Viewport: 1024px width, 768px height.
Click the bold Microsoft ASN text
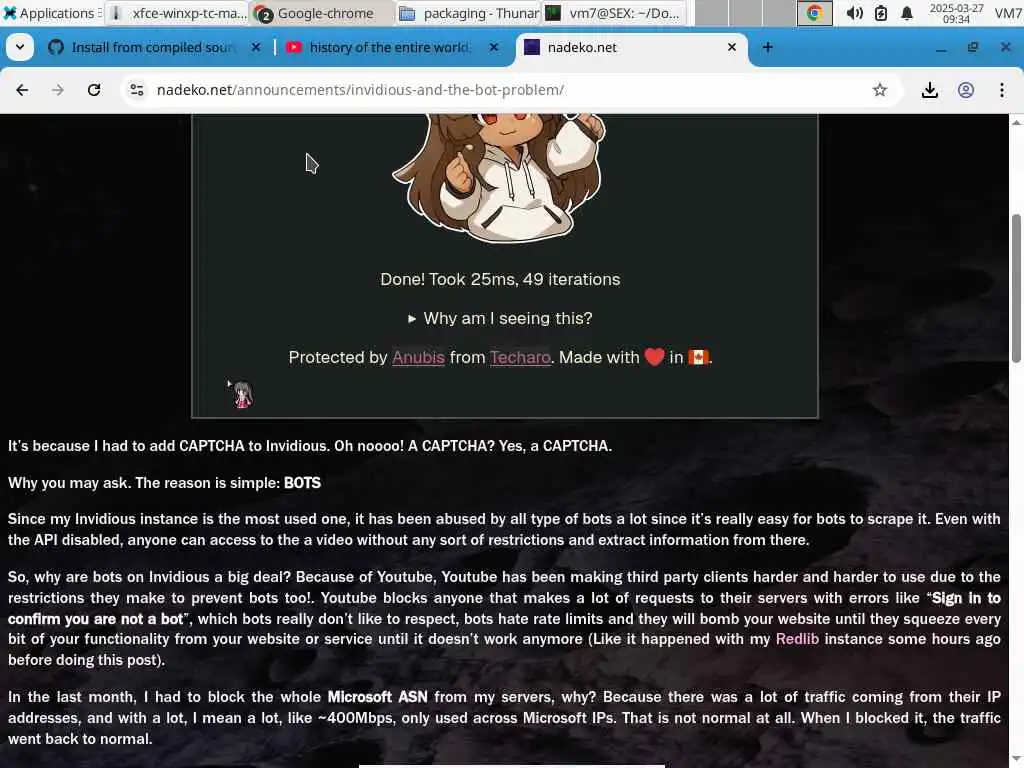pos(377,697)
